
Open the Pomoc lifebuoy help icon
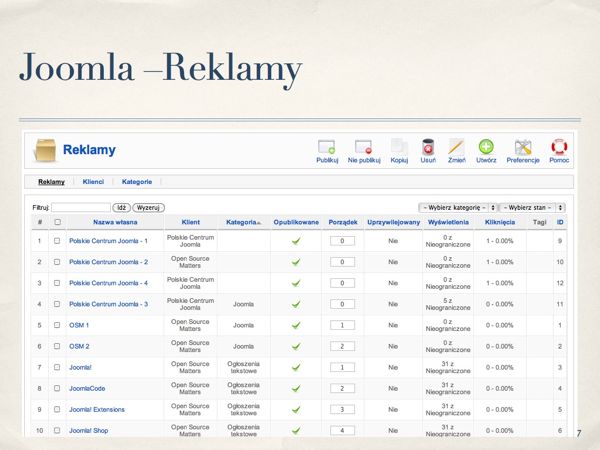click(x=559, y=147)
